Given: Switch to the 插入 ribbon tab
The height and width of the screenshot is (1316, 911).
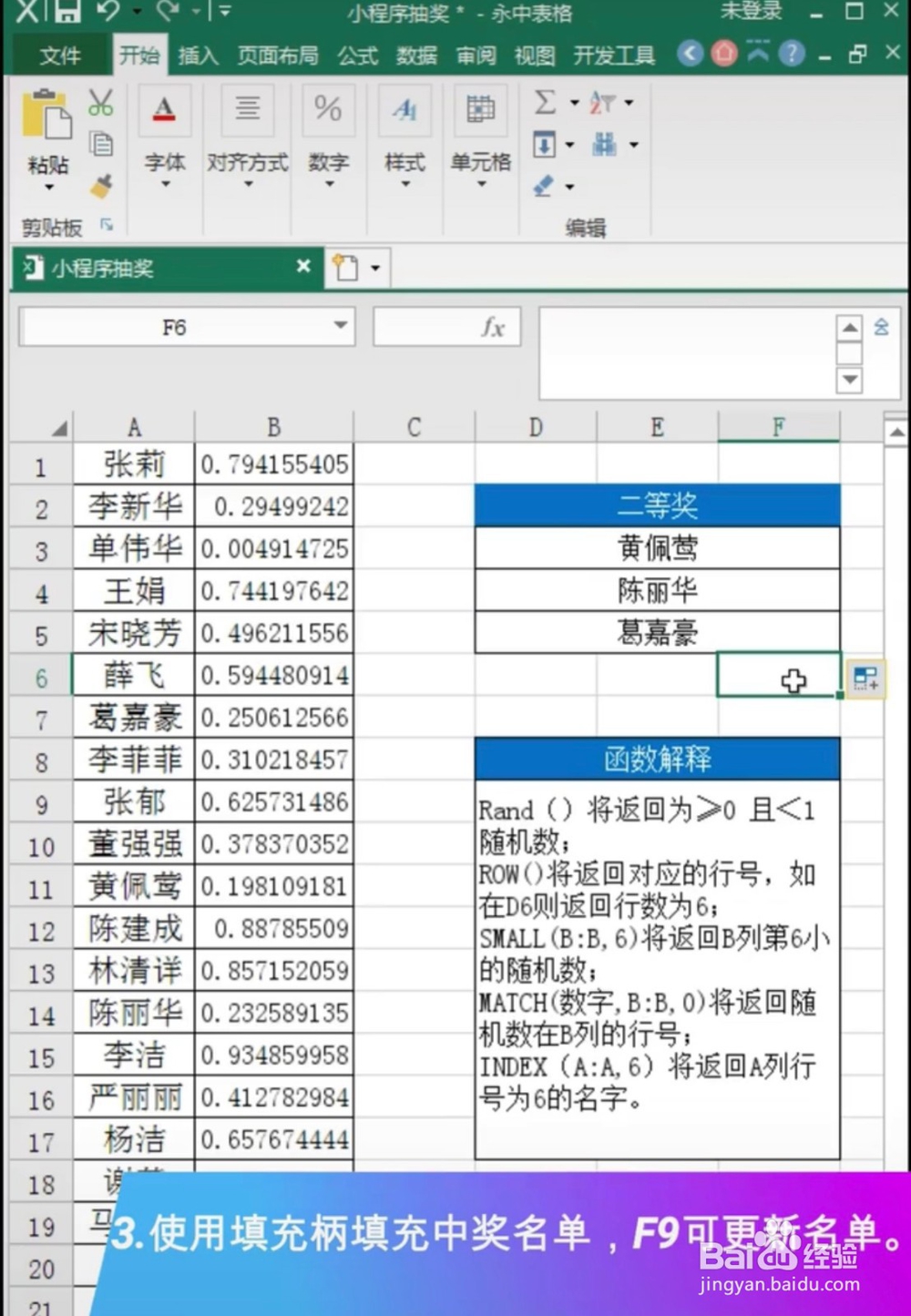Looking at the screenshot, I should click(x=199, y=55).
